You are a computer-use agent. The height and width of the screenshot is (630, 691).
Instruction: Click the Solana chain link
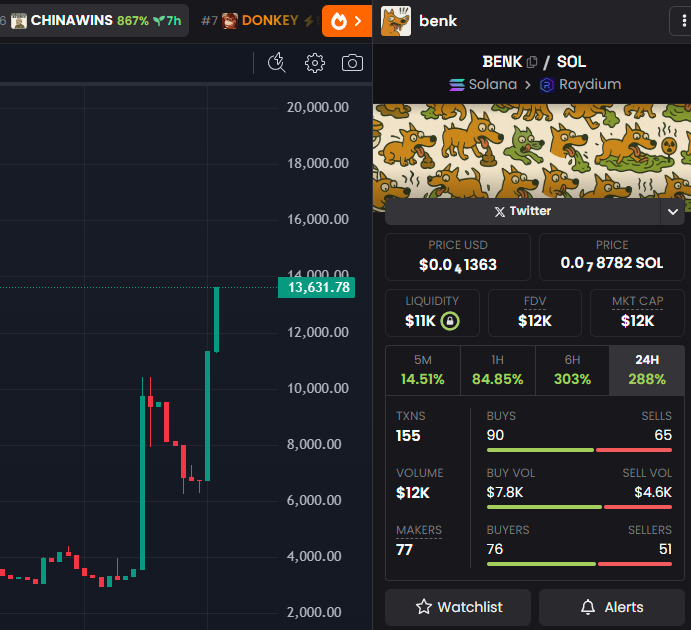(x=483, y=84)
